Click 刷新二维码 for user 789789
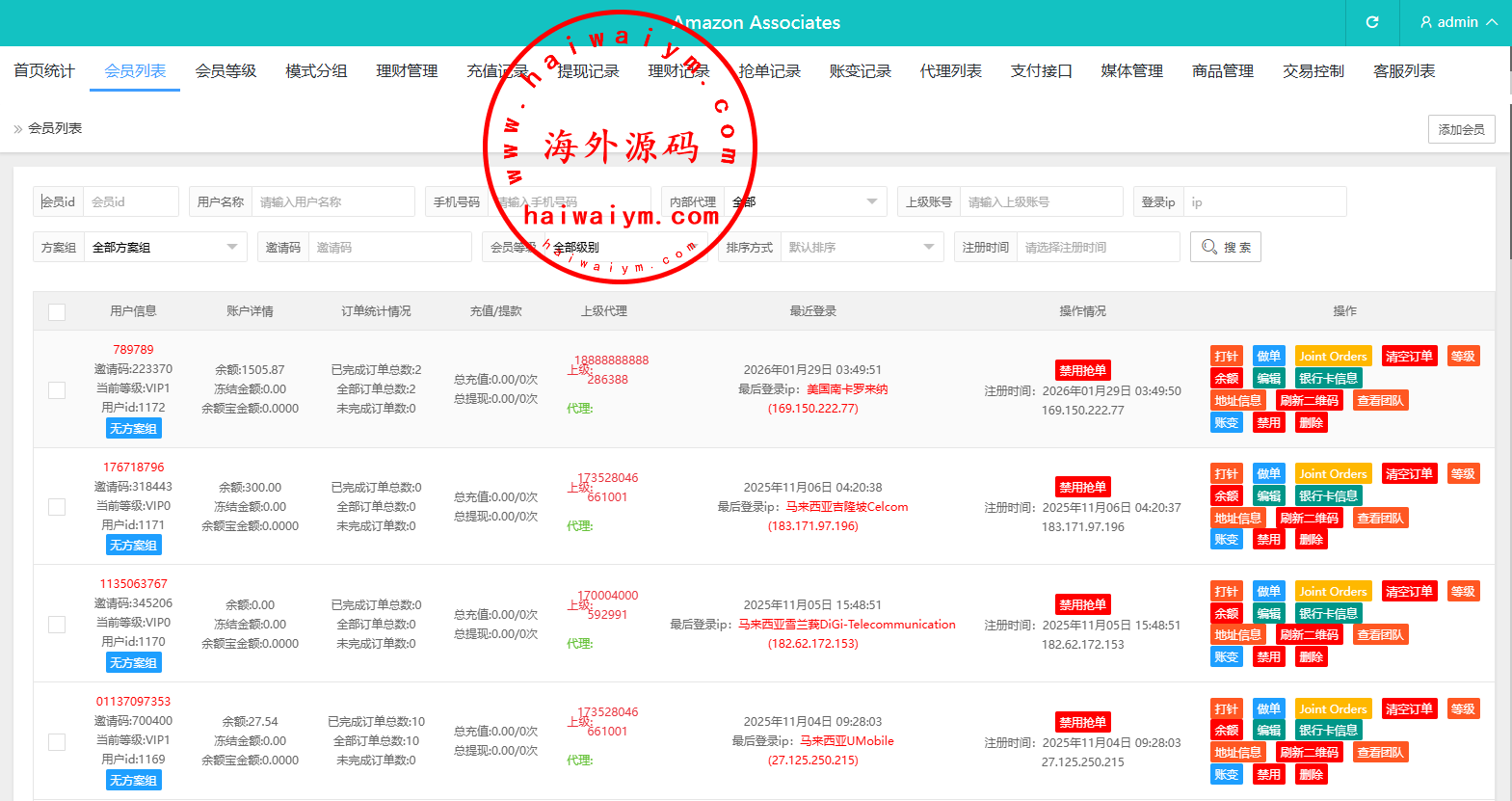The width and height of the screenshot is (1512, 801). pos(1309,401)
